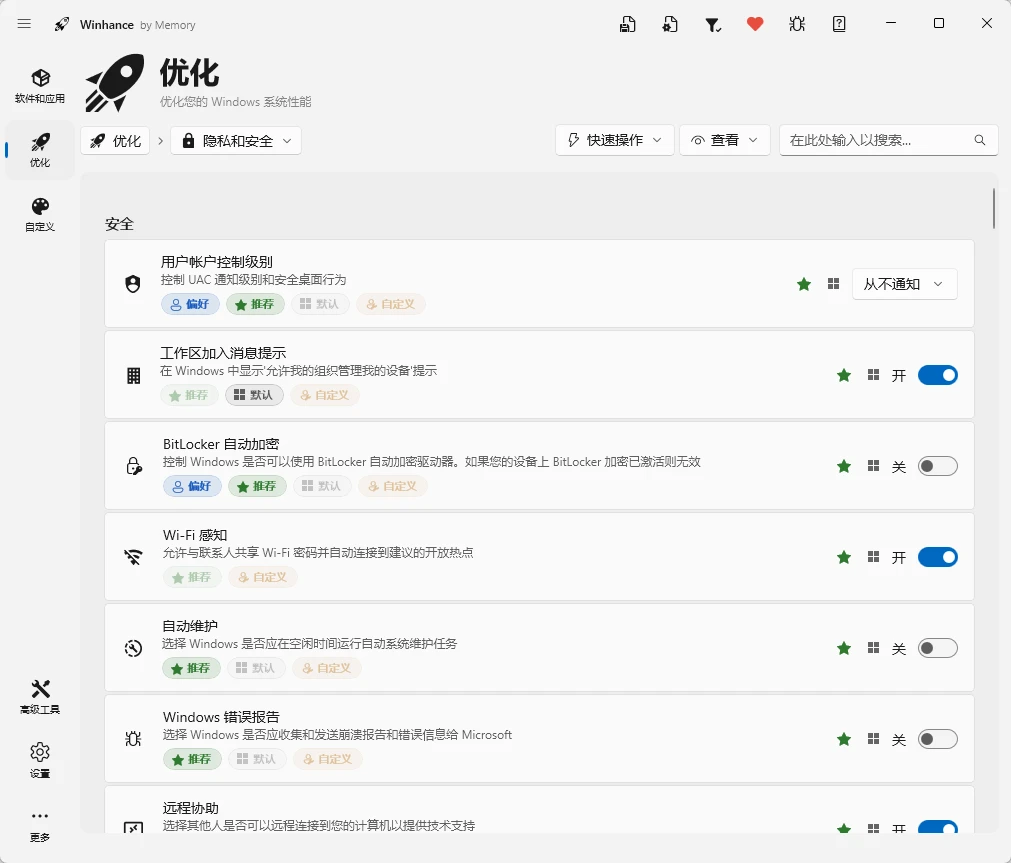
Task: Click the Wi-Fi icon of Wi-Fi 感知
Action: pyautogui.click(x=133, y=557)
